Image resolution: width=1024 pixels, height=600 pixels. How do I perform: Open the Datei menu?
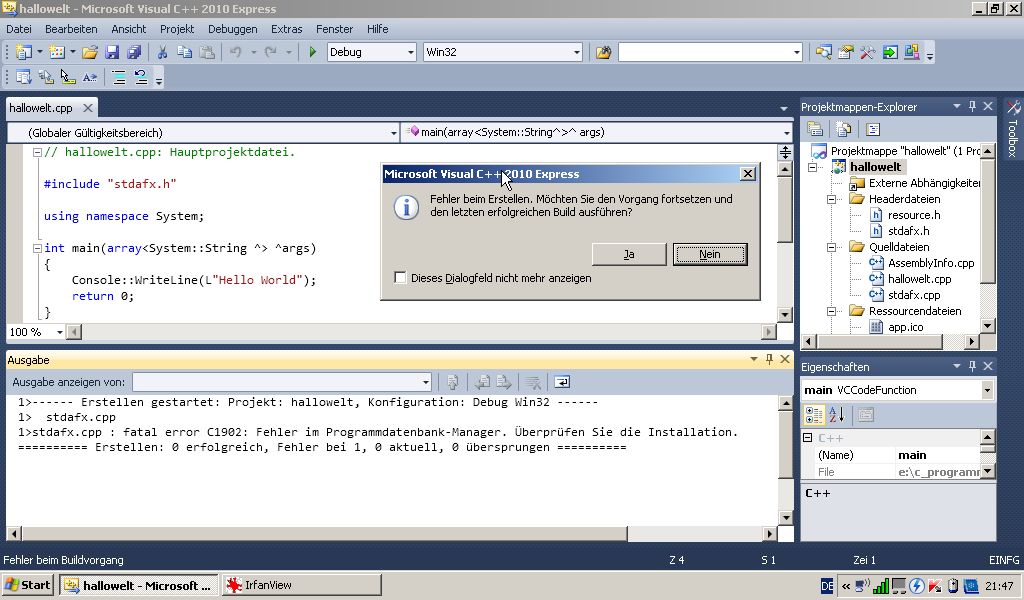[19, 29]
